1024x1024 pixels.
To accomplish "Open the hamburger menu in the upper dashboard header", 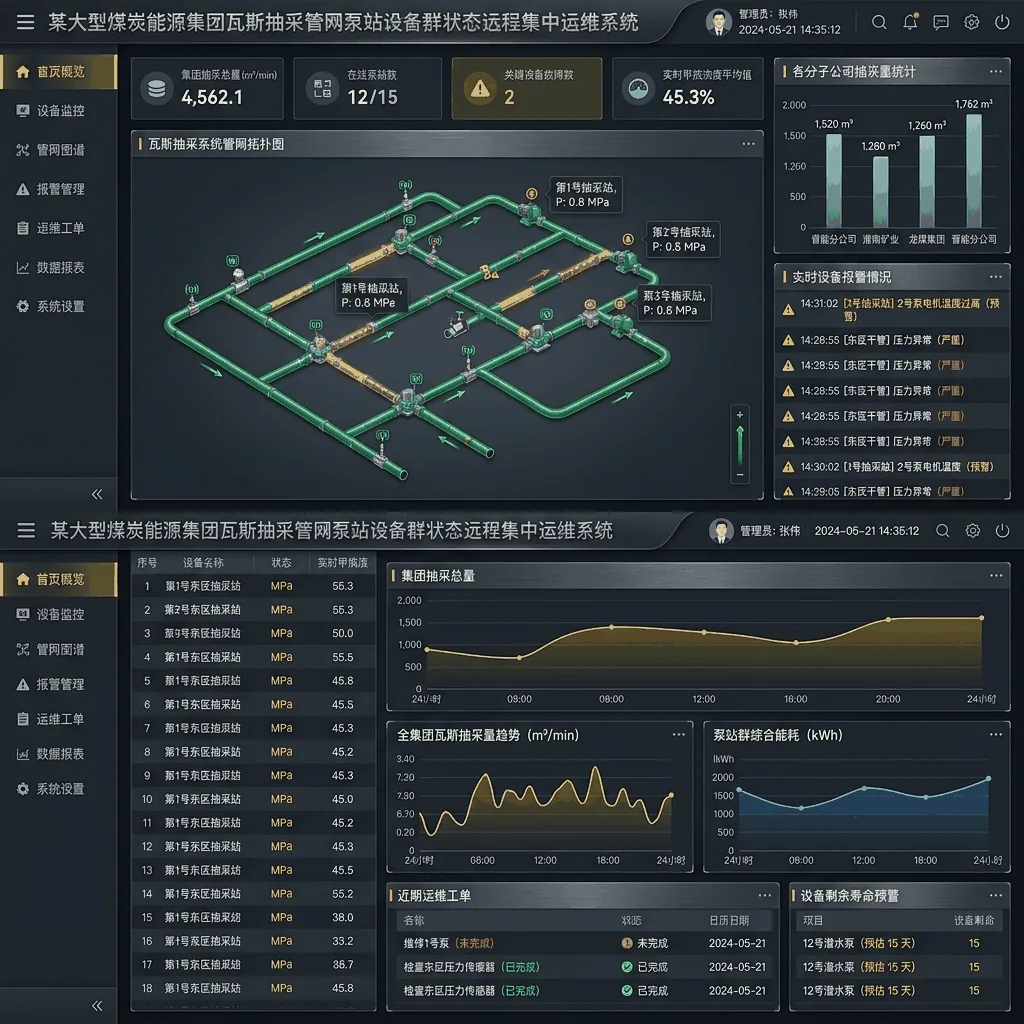I will [x=25, y=22].
